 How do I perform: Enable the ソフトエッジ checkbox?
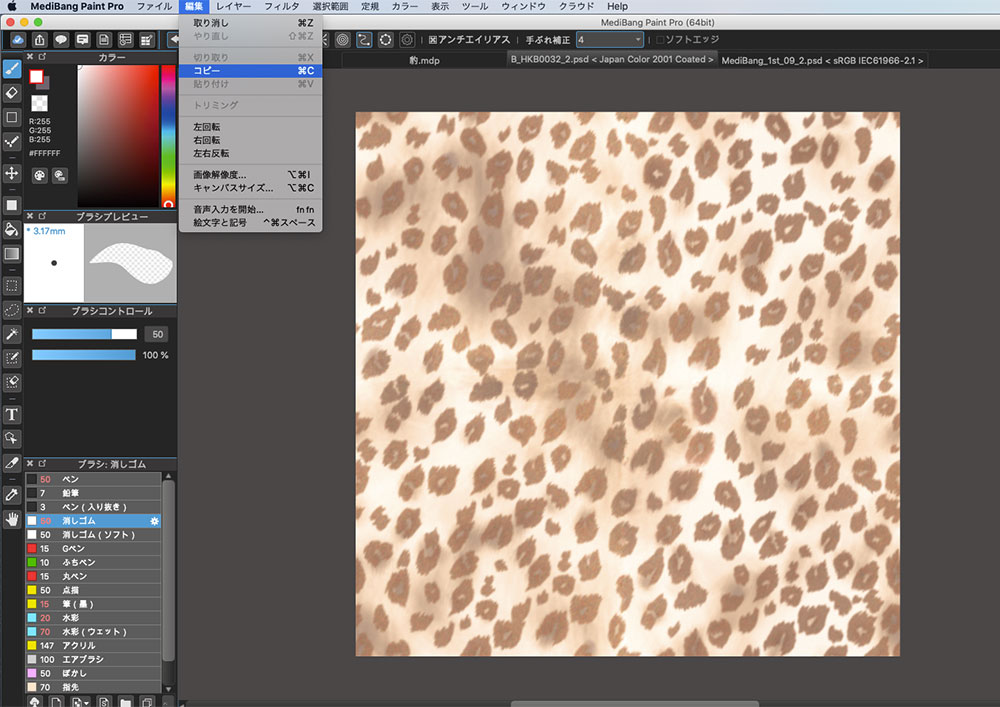pyautogui.click(x=659, y=40)
